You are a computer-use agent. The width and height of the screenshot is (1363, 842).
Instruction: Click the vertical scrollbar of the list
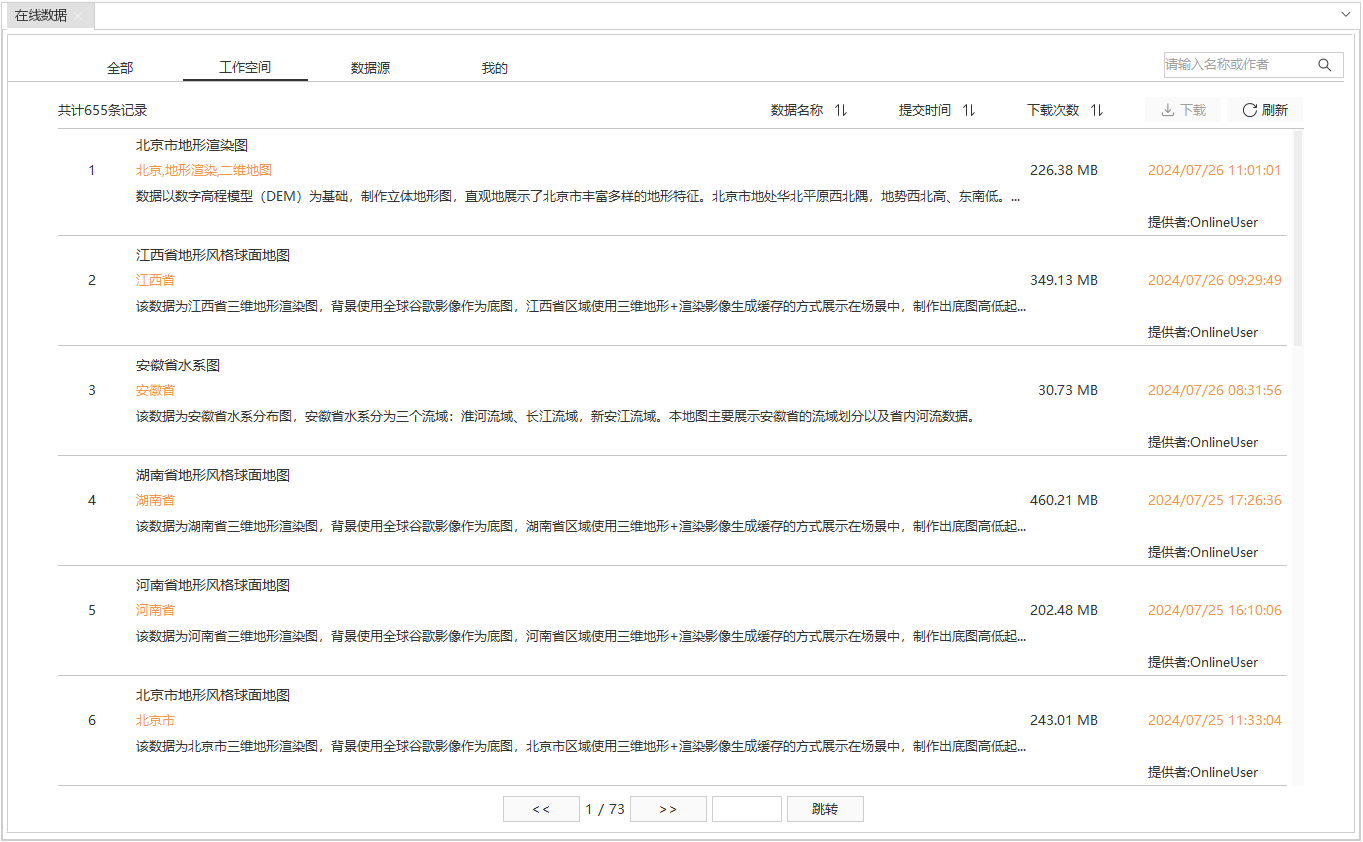coord(1297,240)
